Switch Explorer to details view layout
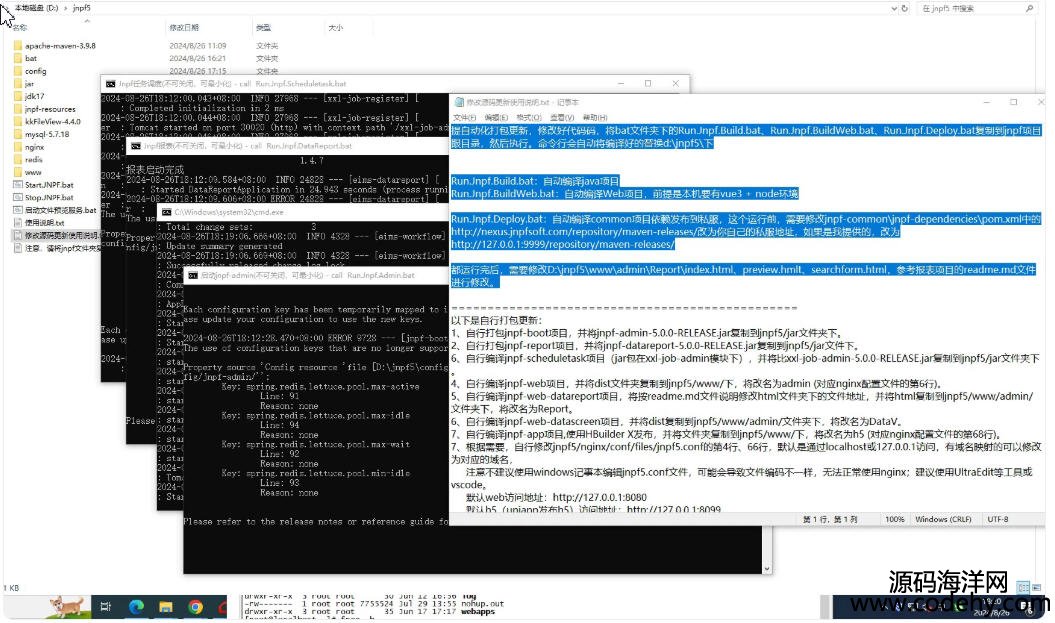 click(1023, 587)
